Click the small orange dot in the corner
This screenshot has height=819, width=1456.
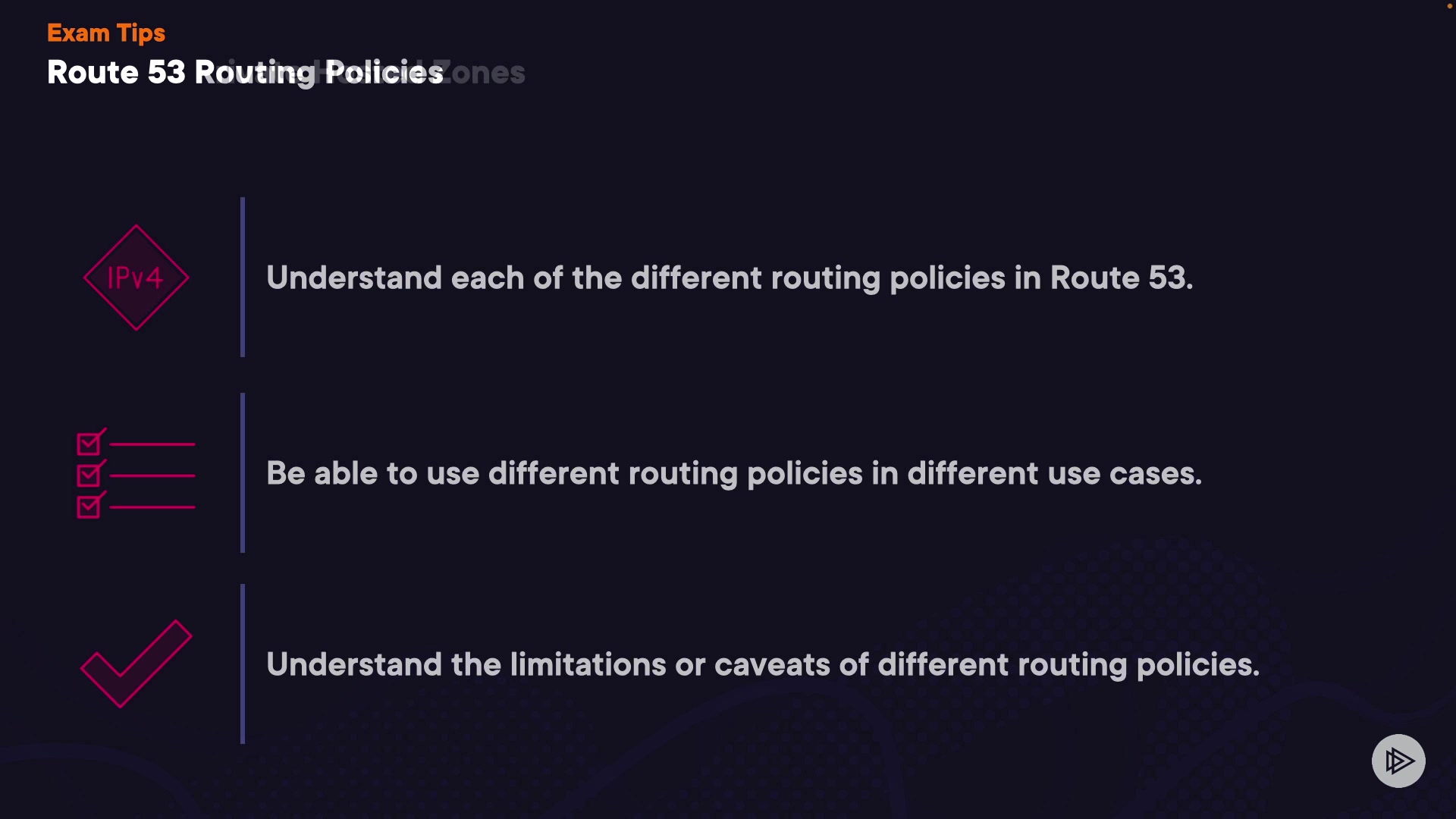[1449, 6]
